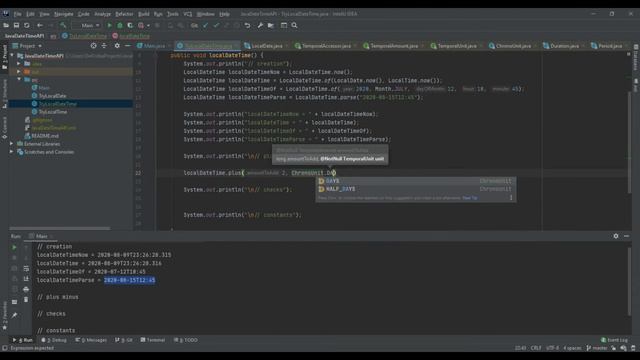Viewport: 640px width, 360px height.
Task: Rerun Main with green arrow in Run panel
Action: pos(14,247)
